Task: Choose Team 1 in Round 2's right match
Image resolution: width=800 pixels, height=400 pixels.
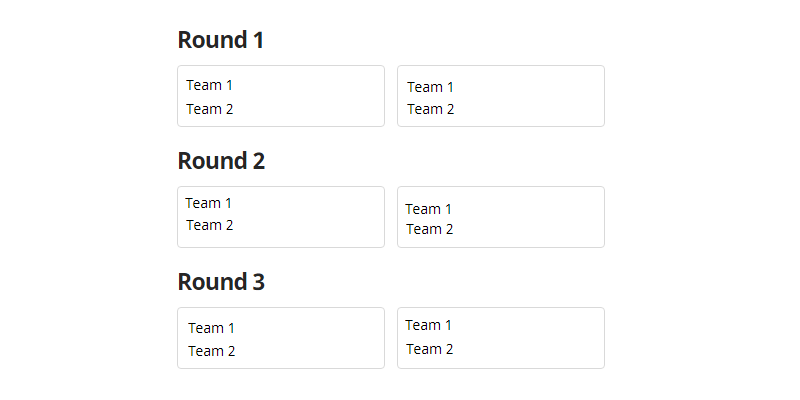Action: tap(428, 209)
